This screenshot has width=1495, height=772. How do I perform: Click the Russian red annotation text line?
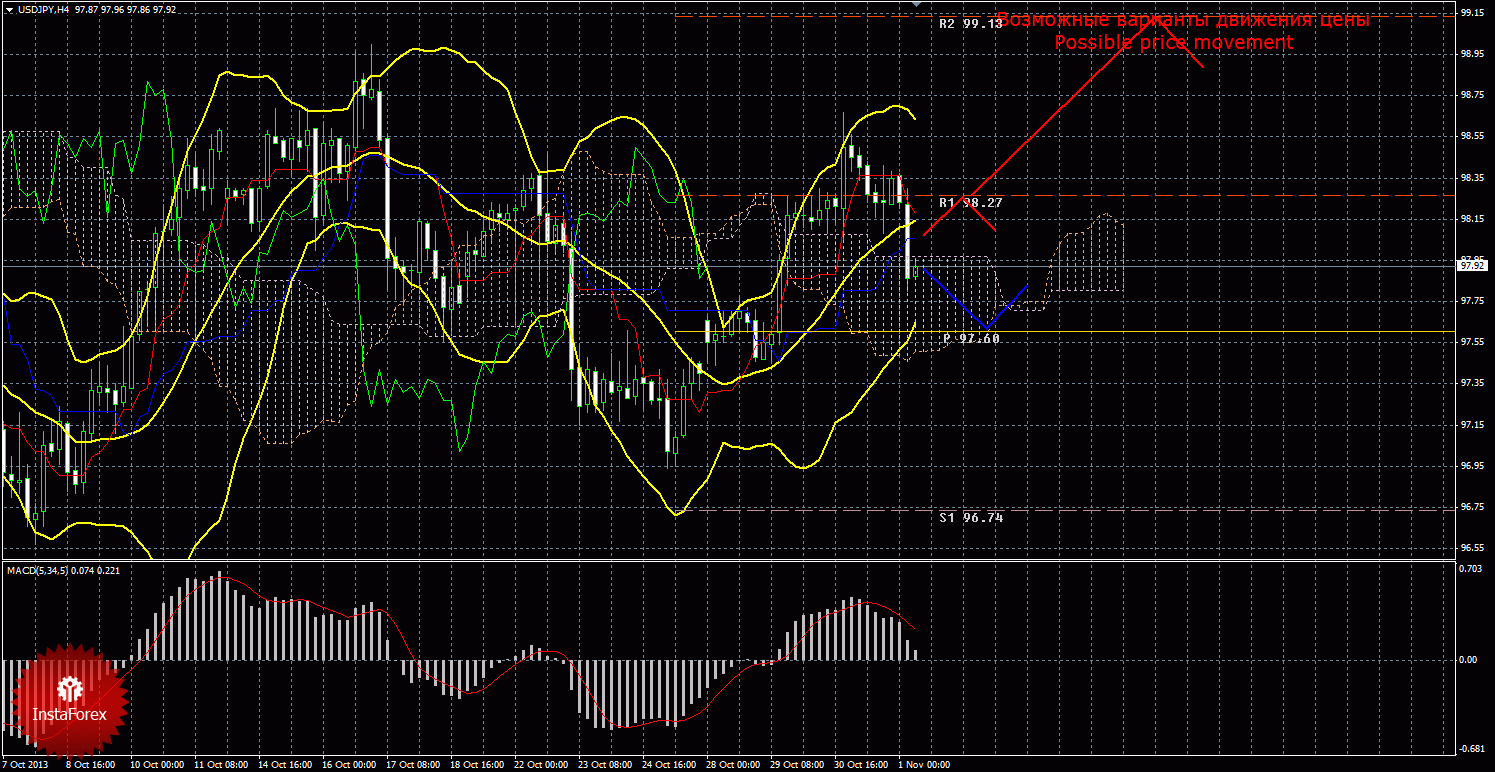pos(1183,20)
